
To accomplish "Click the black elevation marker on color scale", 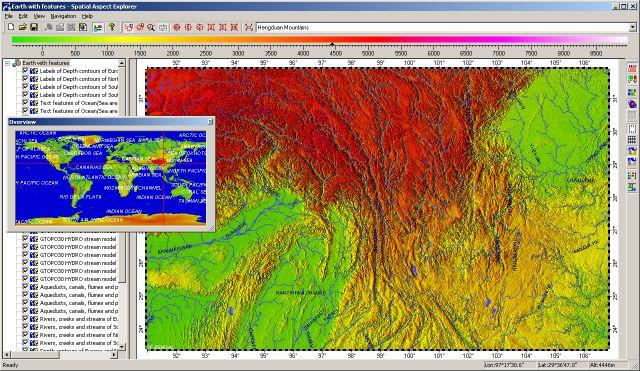I will point(332,44).
